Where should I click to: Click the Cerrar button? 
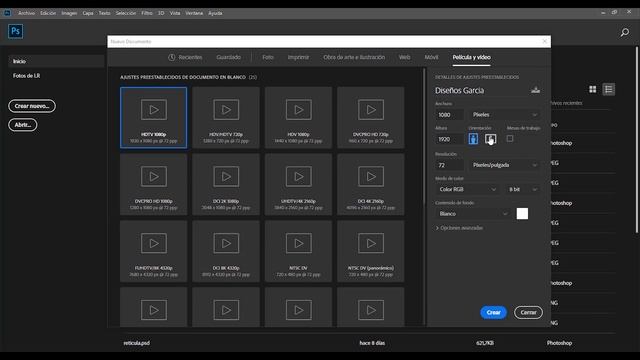pyautogui.click(x=528, y=312)
